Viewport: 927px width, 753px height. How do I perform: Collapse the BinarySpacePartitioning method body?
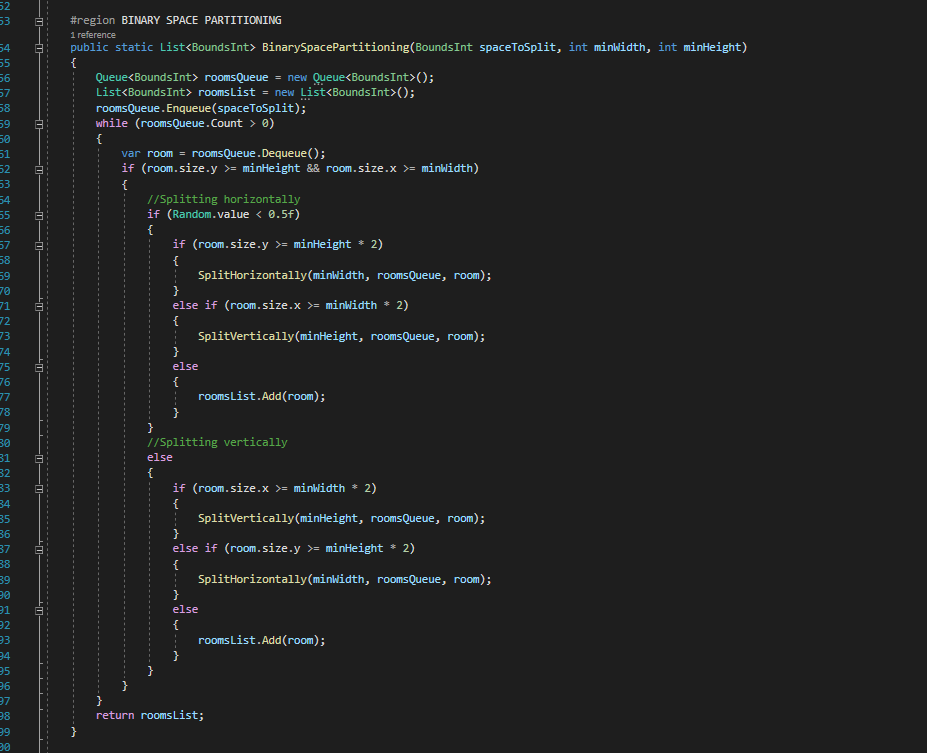[39, 48]
